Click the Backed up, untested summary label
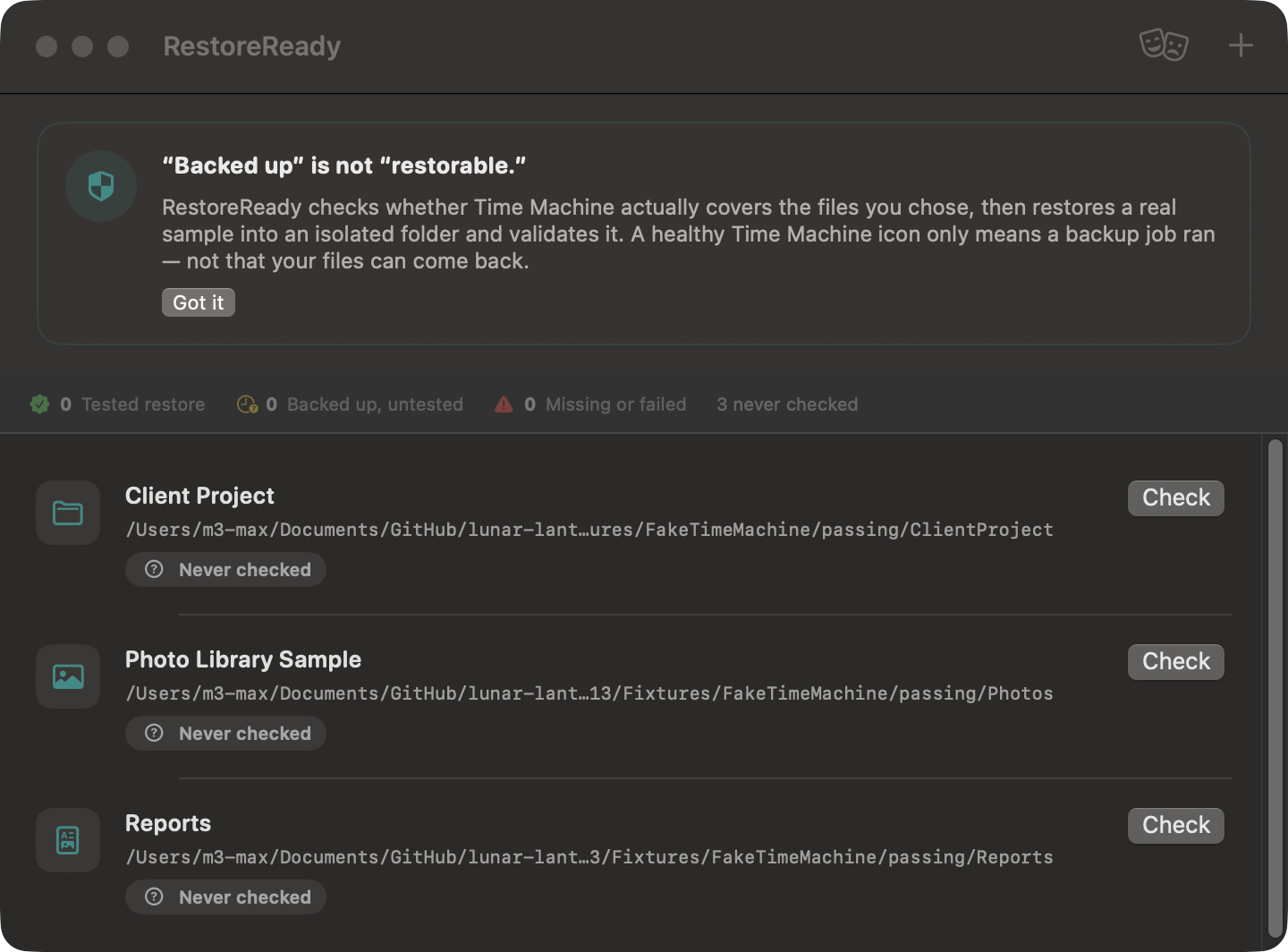Image resolution: width=1288 pixels, height=952 pixels. (375, 404)
